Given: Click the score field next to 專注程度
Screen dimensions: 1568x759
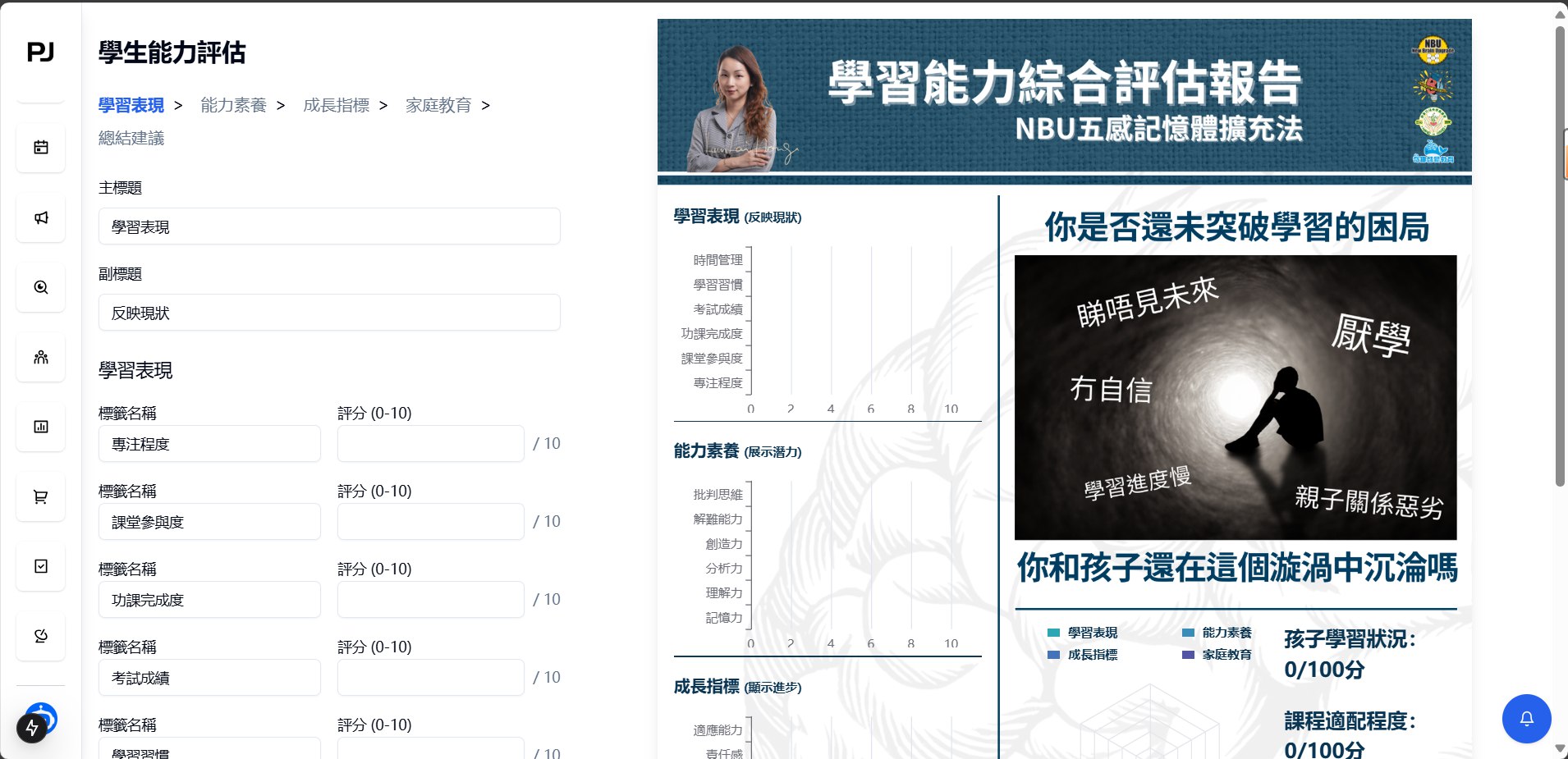Looking at the screenshot, I should pyautogui.click(x=430, y=444).
